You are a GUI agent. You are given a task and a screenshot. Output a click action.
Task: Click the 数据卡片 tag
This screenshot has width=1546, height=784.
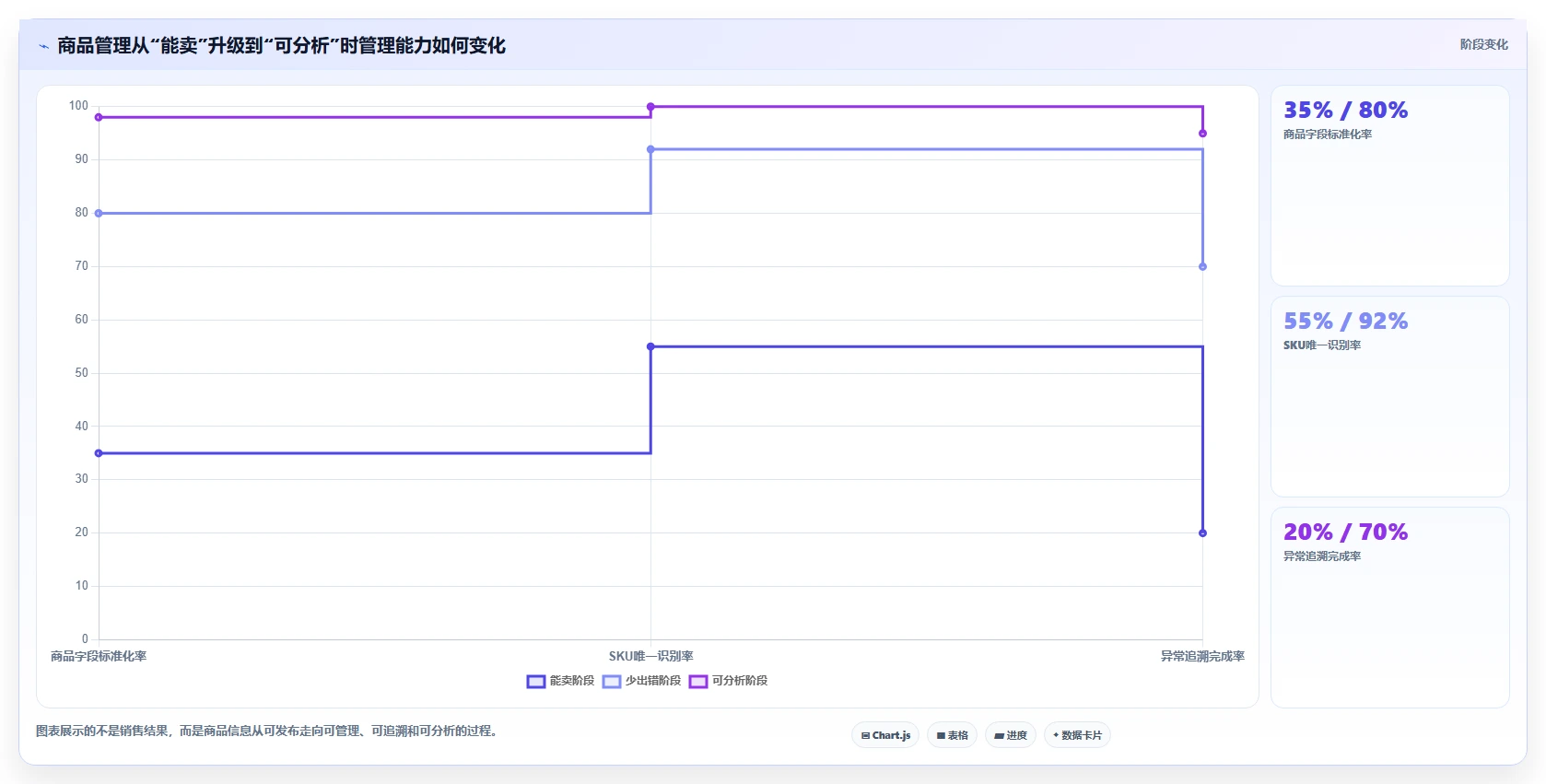point(1077,735)
